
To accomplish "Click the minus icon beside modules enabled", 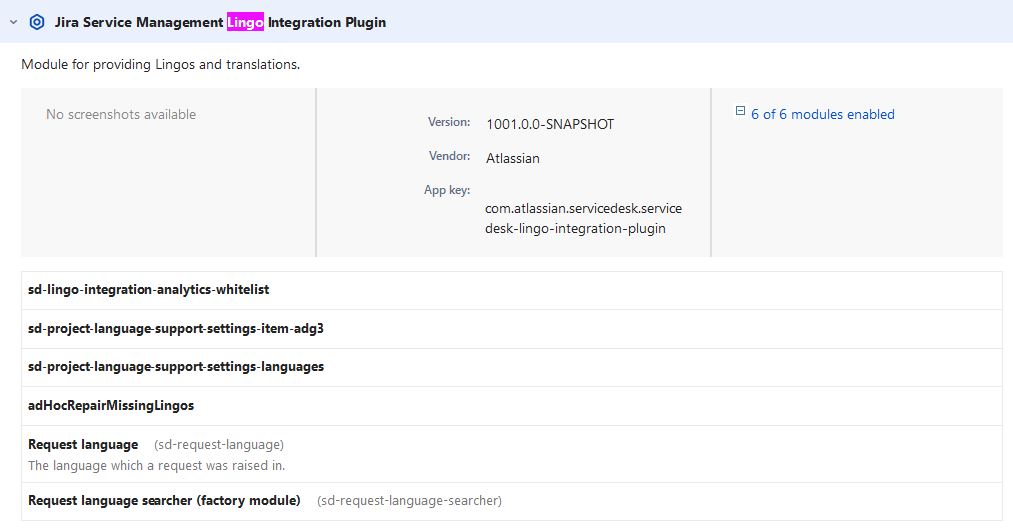I will (740, 111).
